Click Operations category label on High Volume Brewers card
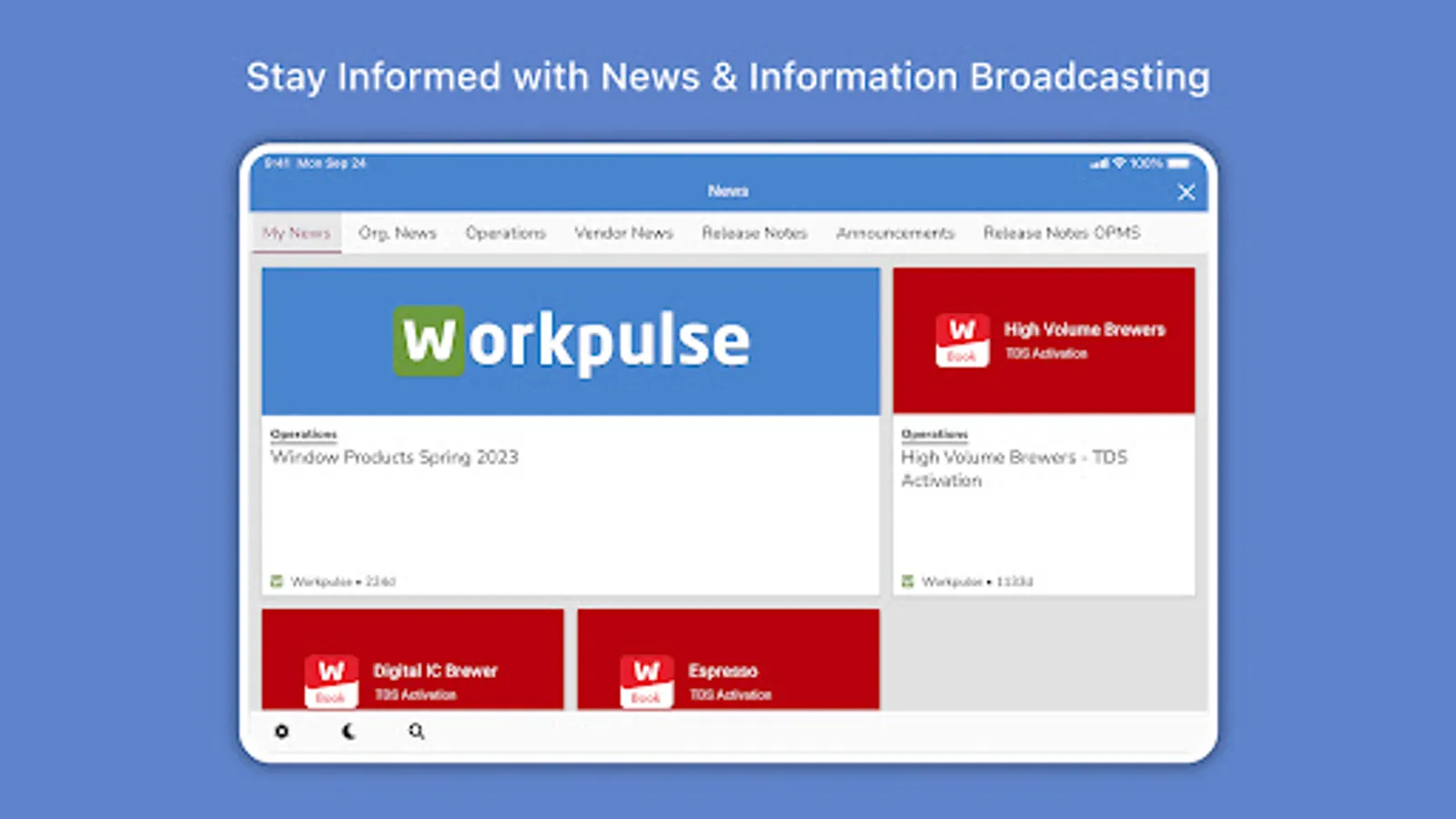Screen dimensions: 1456x819 935,434
